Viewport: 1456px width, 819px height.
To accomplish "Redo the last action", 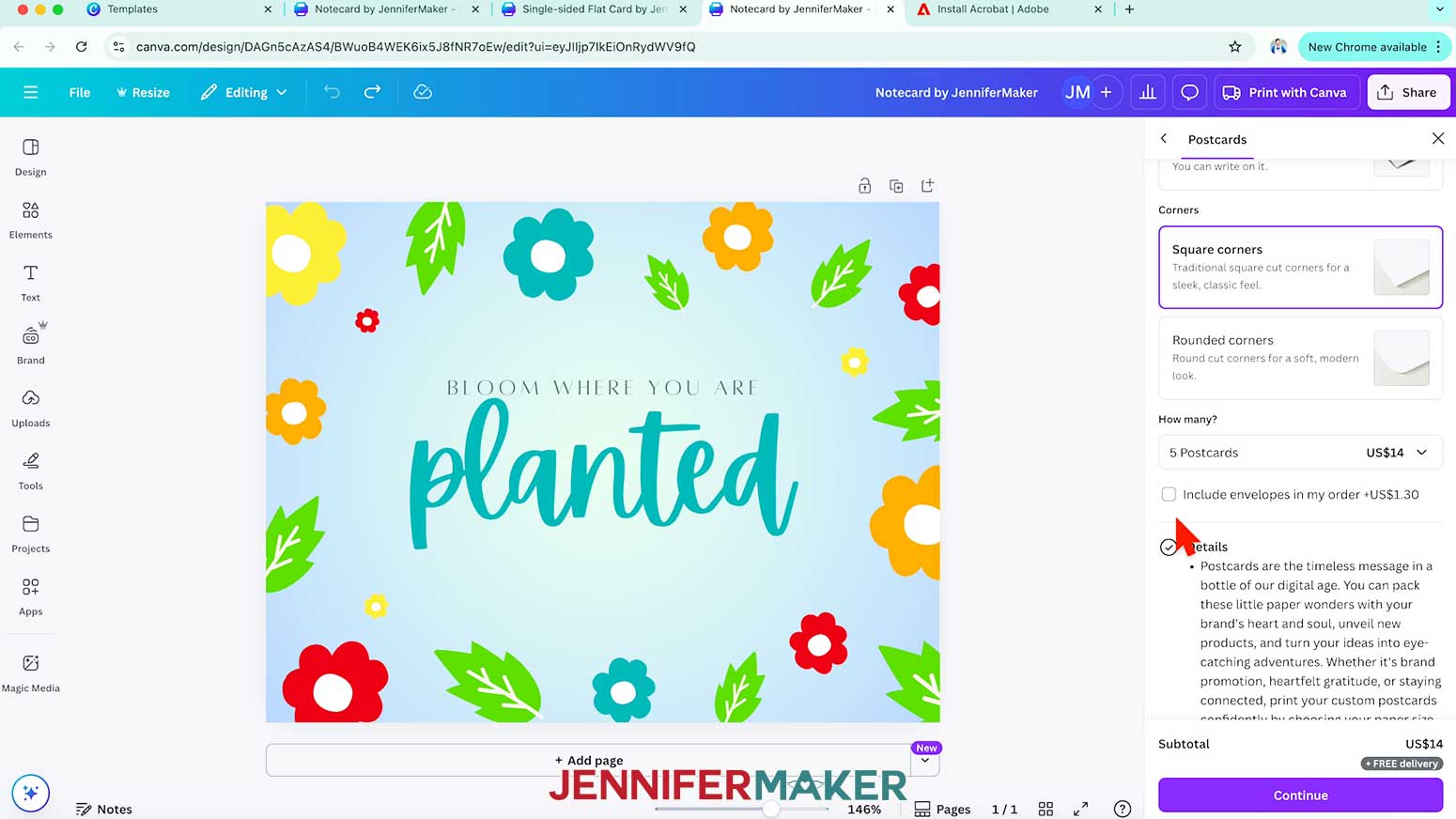I will point(372,92).
